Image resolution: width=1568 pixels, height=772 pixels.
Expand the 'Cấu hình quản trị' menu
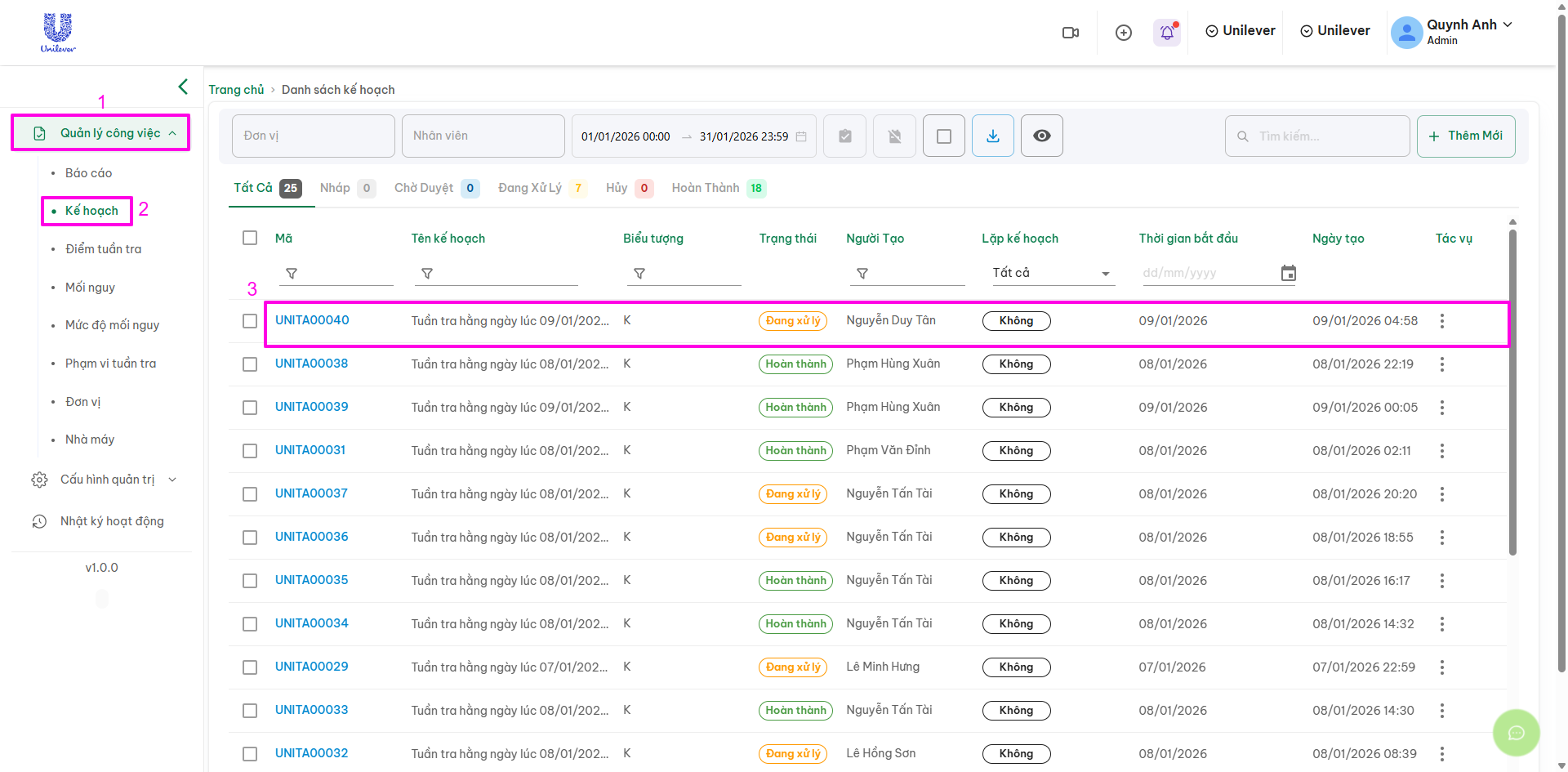pyautogui.click(x=106, y=480)
